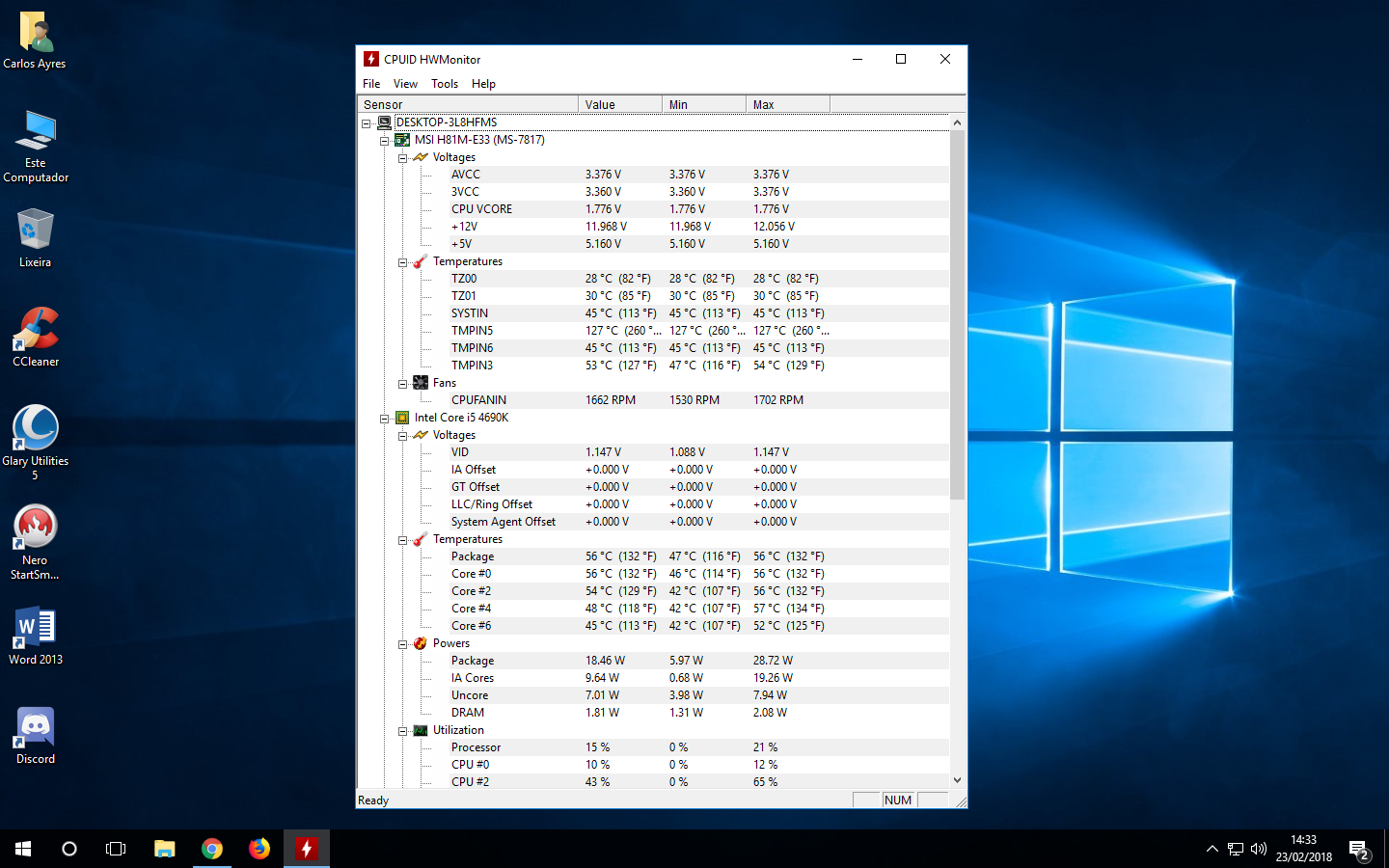Switch to Google Chrome on taskbar
This screenshot has width=1389, height=868.
pyautogui.click(x=212, y=849)
